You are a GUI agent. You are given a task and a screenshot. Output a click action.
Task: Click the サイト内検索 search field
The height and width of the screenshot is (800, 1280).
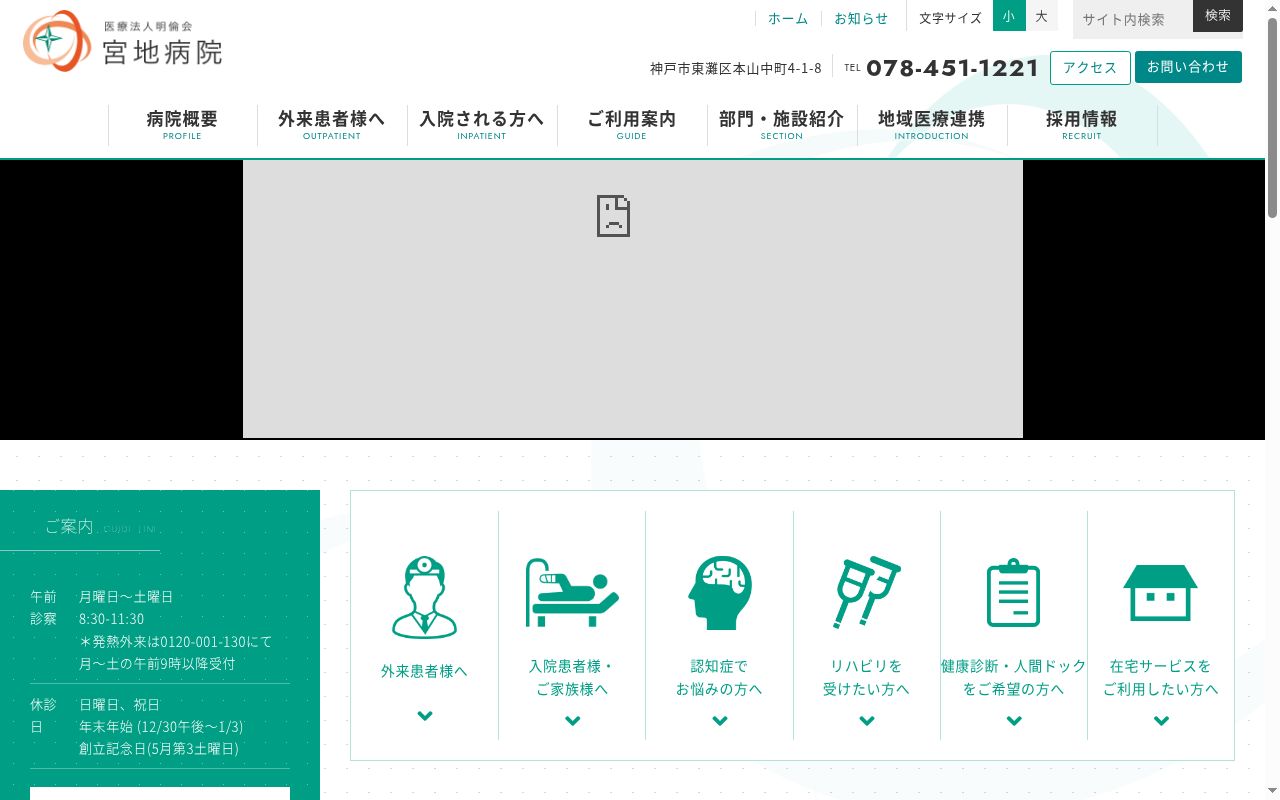pyautogui.click(x=1133, y=19)
